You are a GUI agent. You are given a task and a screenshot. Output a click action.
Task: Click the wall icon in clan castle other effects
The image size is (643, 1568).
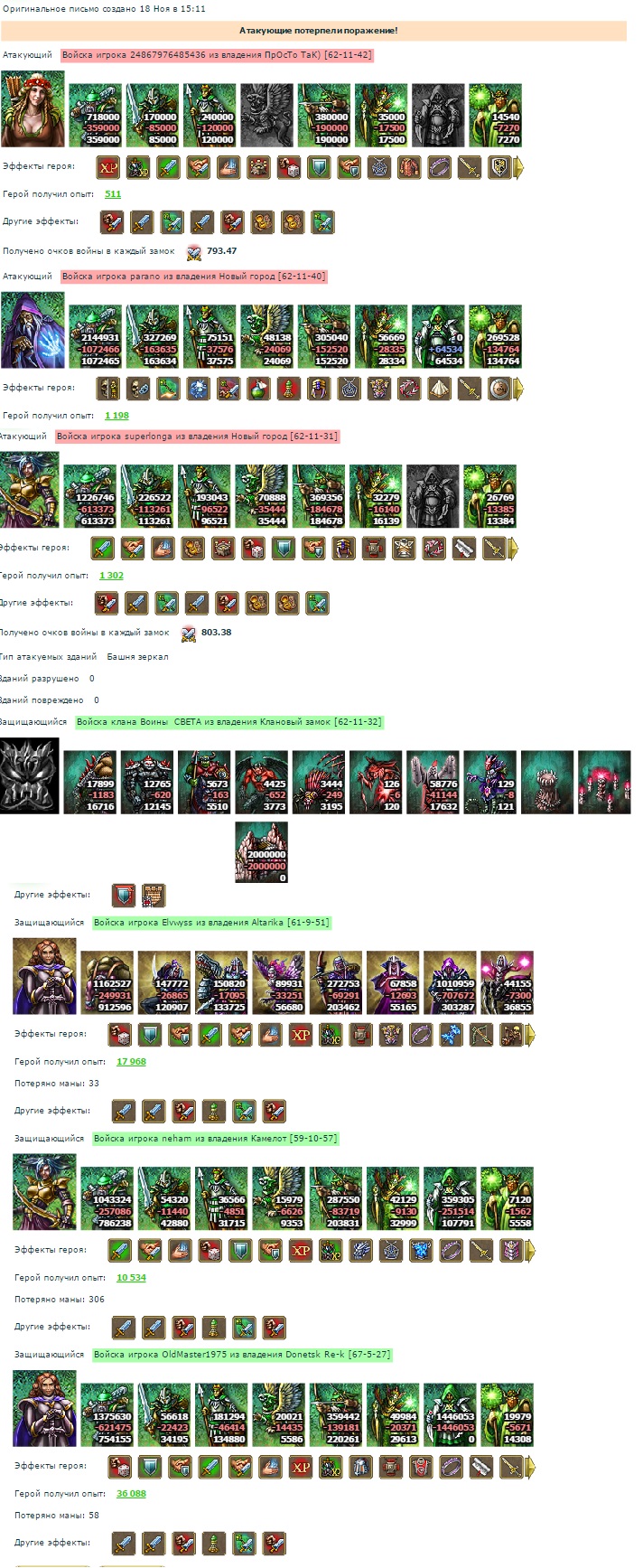click(154, 896)
